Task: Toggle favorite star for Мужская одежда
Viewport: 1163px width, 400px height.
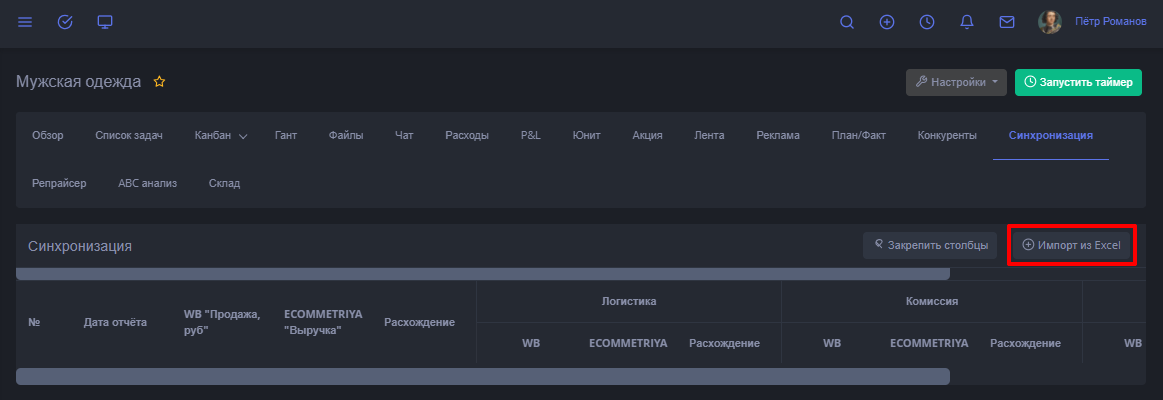Action: pos(159,82)
